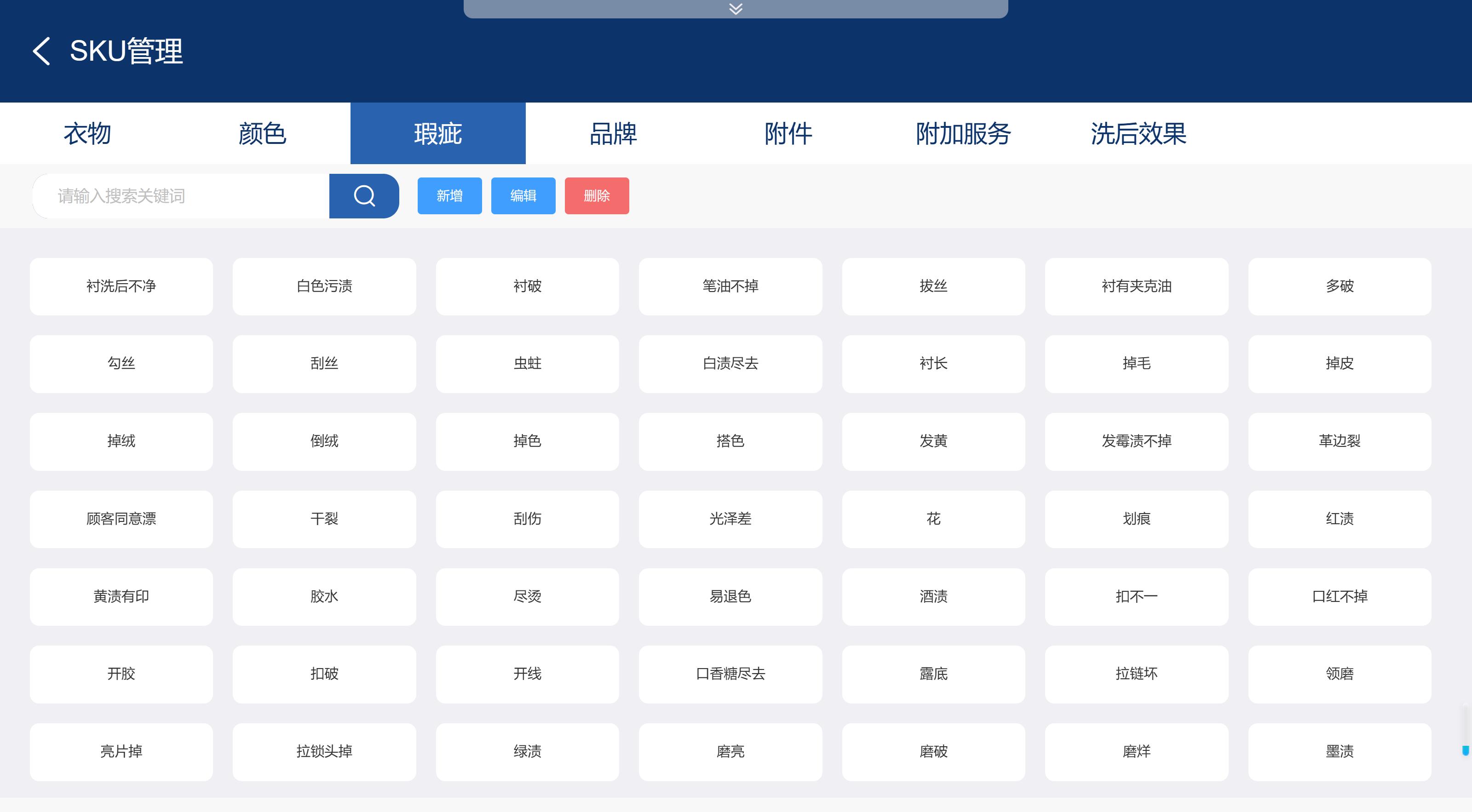Screen dimensions: 1472x812
Task: Select the 发霉渍不掉 flaw item
Action: [x=1136, y=441]
